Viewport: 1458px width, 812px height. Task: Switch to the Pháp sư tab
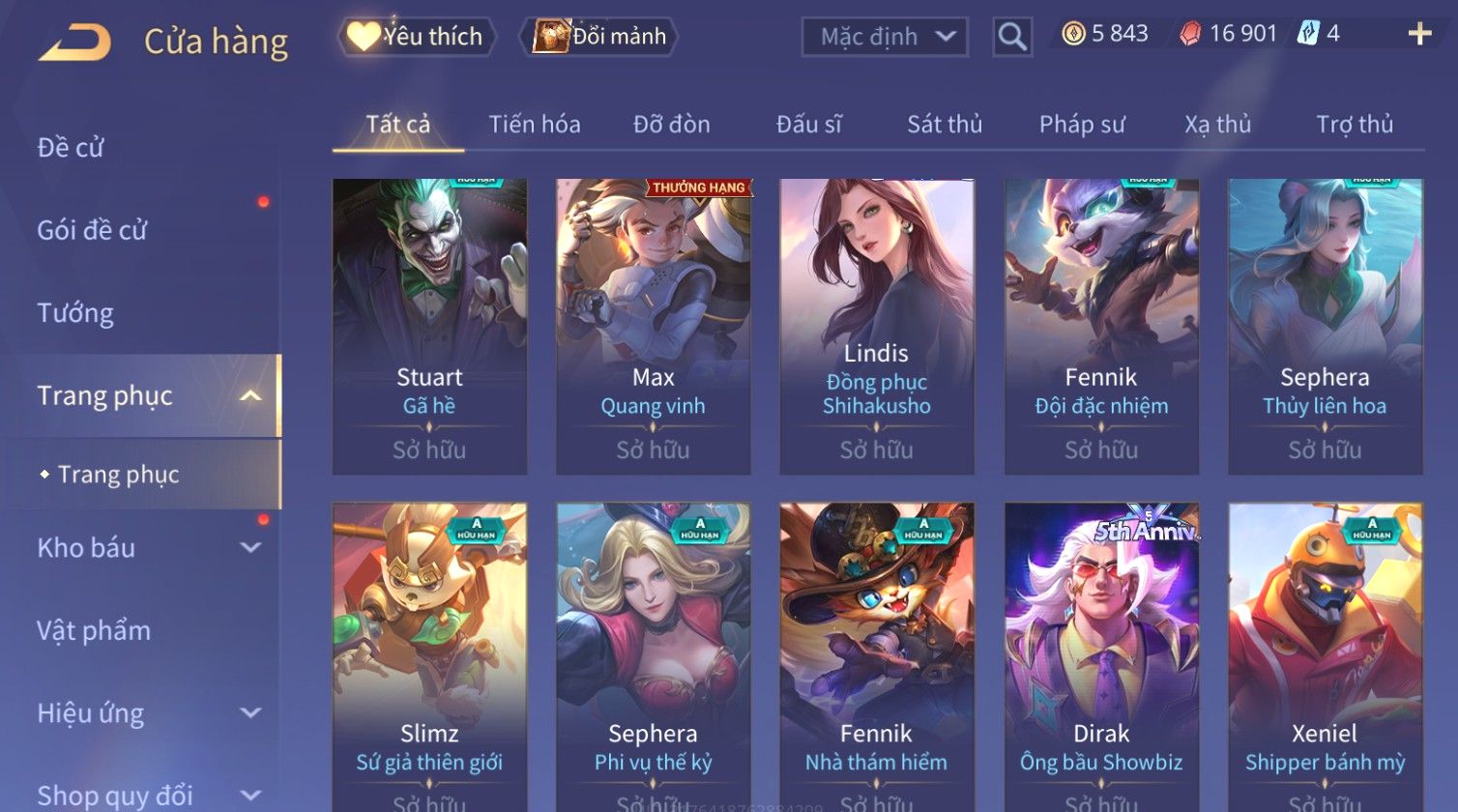pos(1082,125)
